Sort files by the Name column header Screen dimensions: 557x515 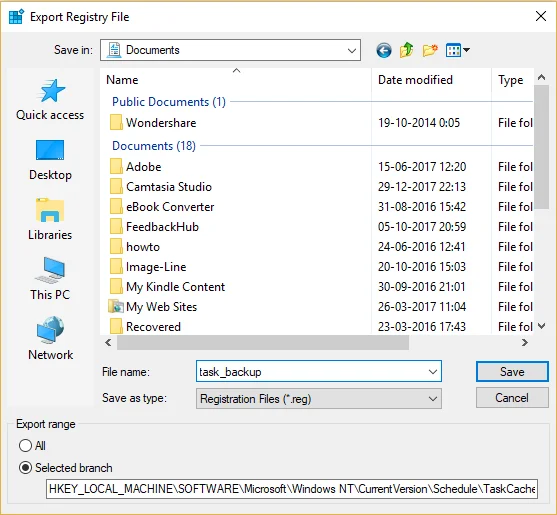[x=236, y=80]
